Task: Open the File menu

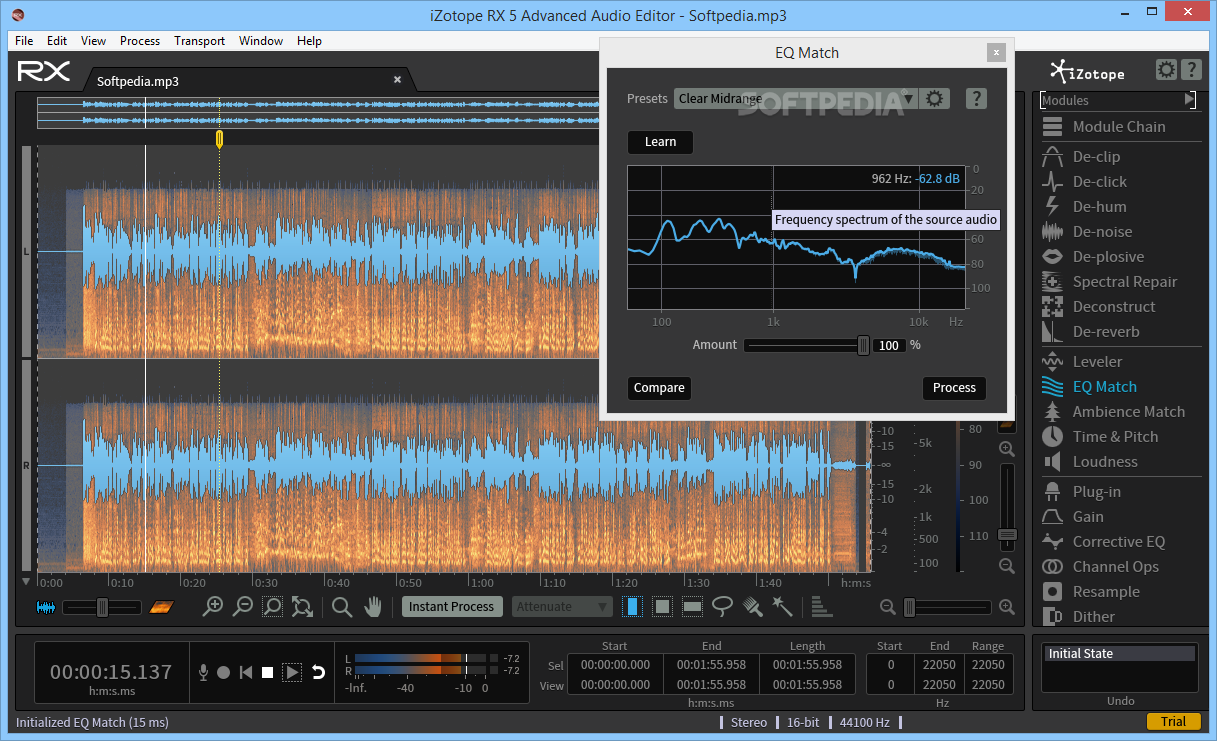Action: pyautogui.click(x=24, y=41)
